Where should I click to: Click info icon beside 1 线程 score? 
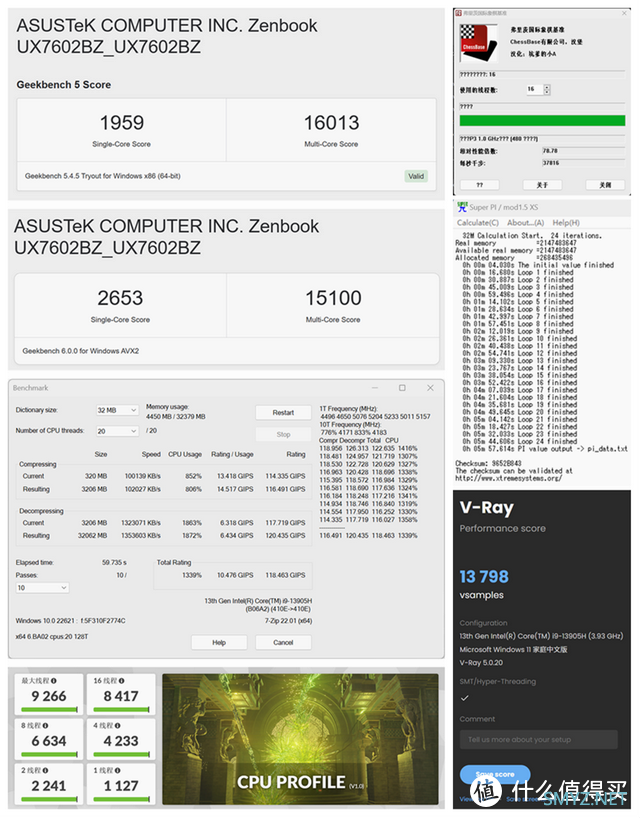(118, 771)
